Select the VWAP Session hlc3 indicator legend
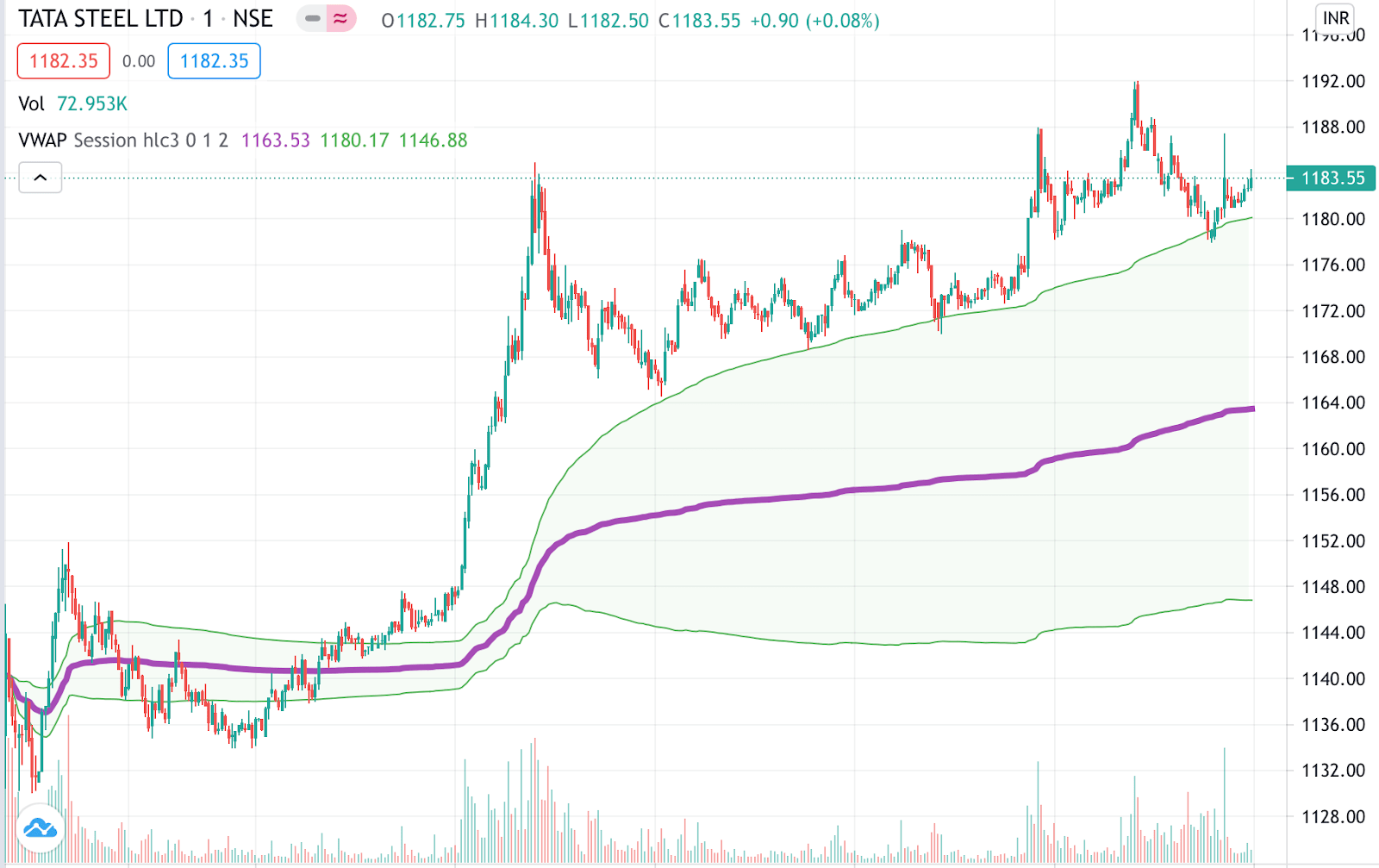Viewport: 1379px width, 868px height. click(x=123, y=141)
